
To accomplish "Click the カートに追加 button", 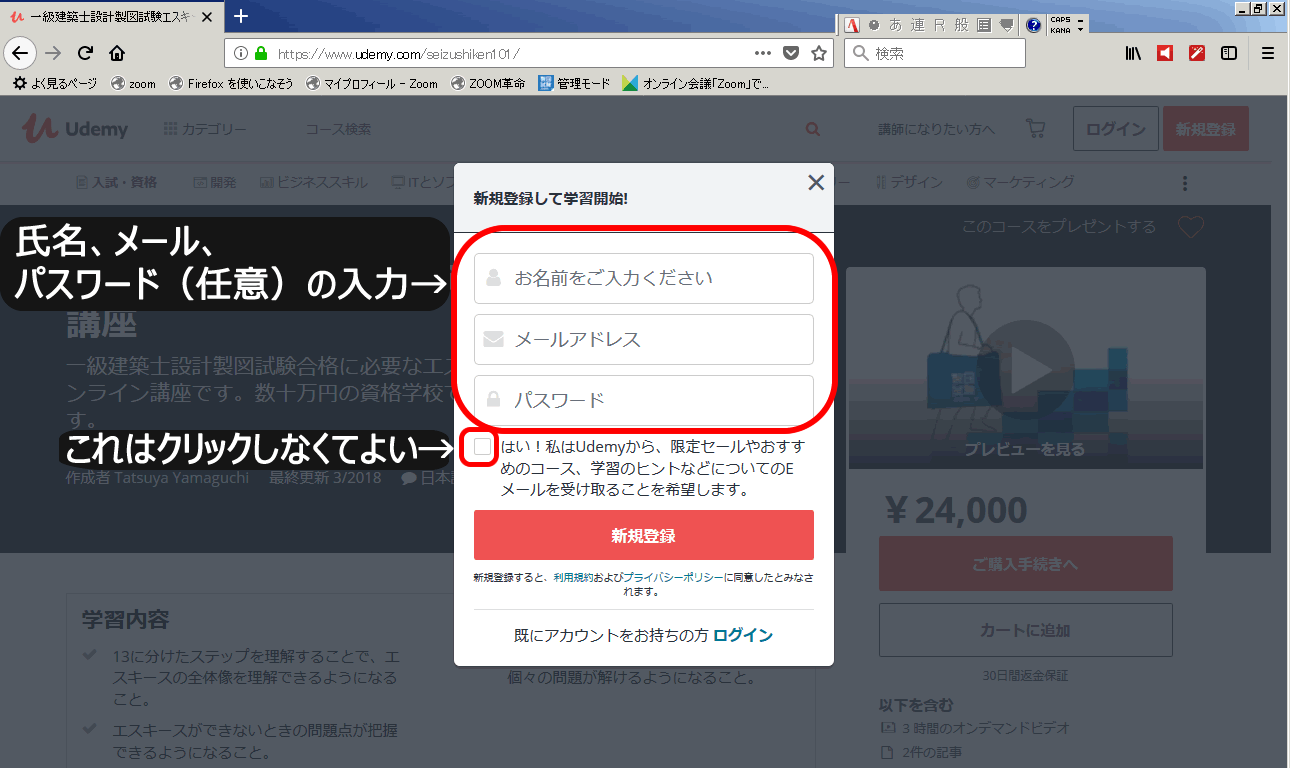I will pyautogui.click(x=1025, y=630).
